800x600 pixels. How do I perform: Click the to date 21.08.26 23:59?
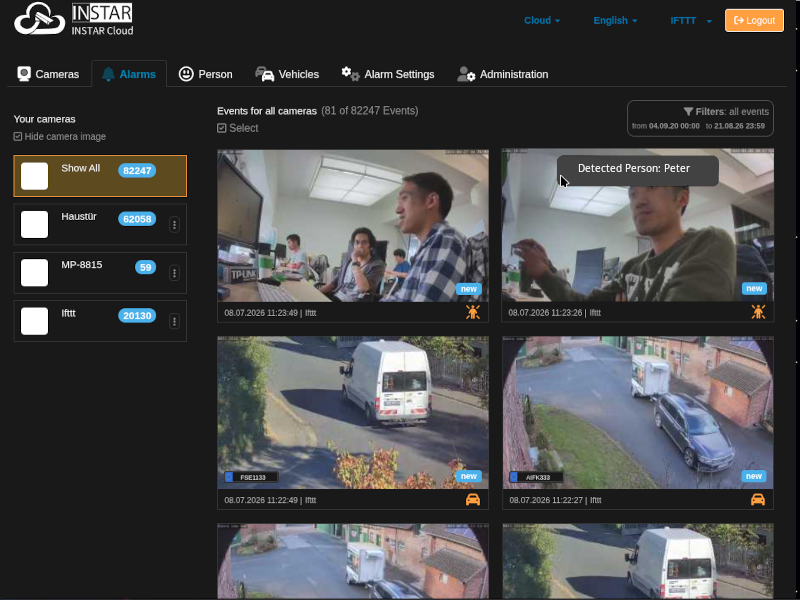(739, 126)
